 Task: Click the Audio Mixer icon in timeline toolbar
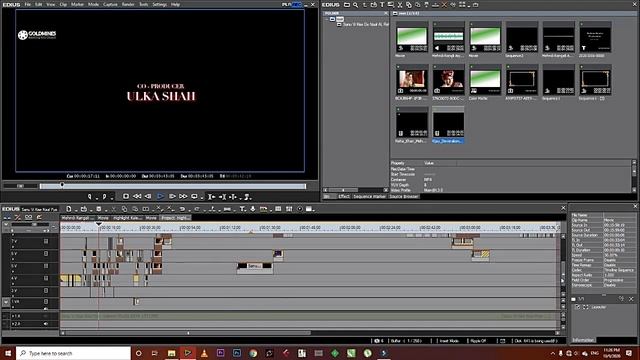289,209
